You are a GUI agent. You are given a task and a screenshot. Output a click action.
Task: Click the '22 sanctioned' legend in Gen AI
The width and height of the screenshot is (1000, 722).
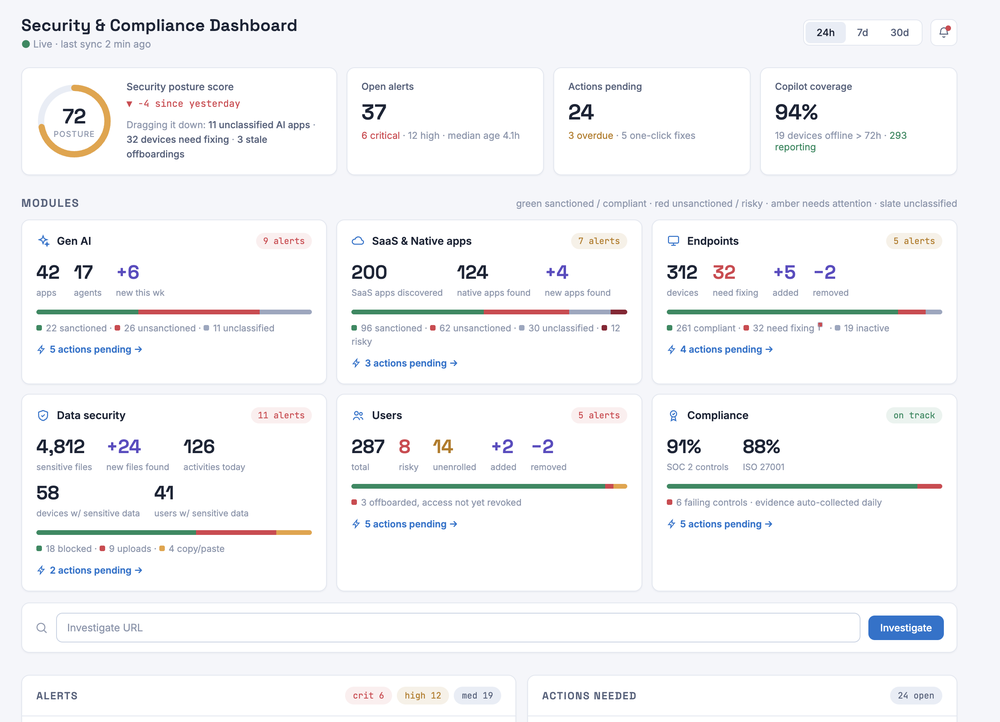pyautogui.click(x=71, y=328)
